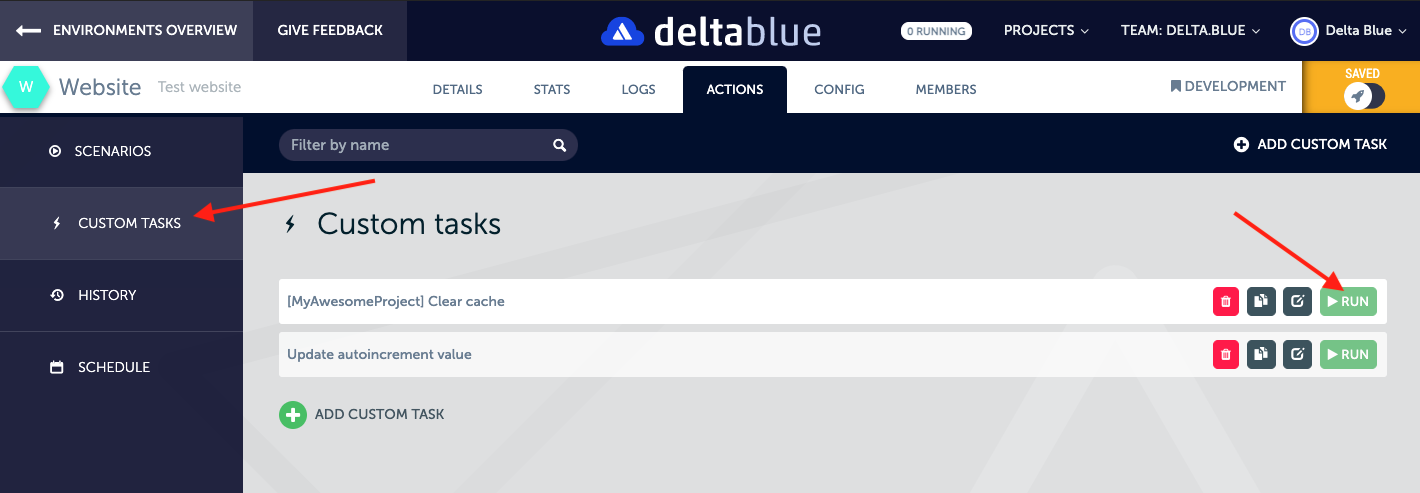The height and width of the screenshot is (493, 1420).
Task: Click the hexagon W Website icon
Action: point(26,87)
